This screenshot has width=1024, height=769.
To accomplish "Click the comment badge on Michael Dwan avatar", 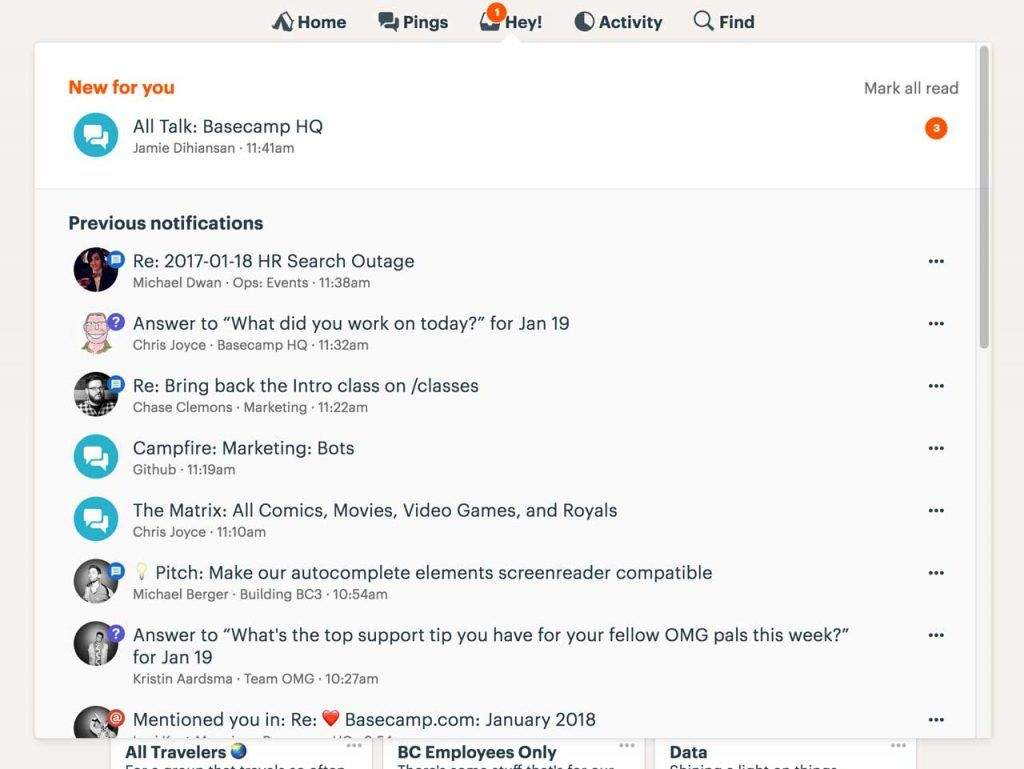I will click(x=116, y=259).
